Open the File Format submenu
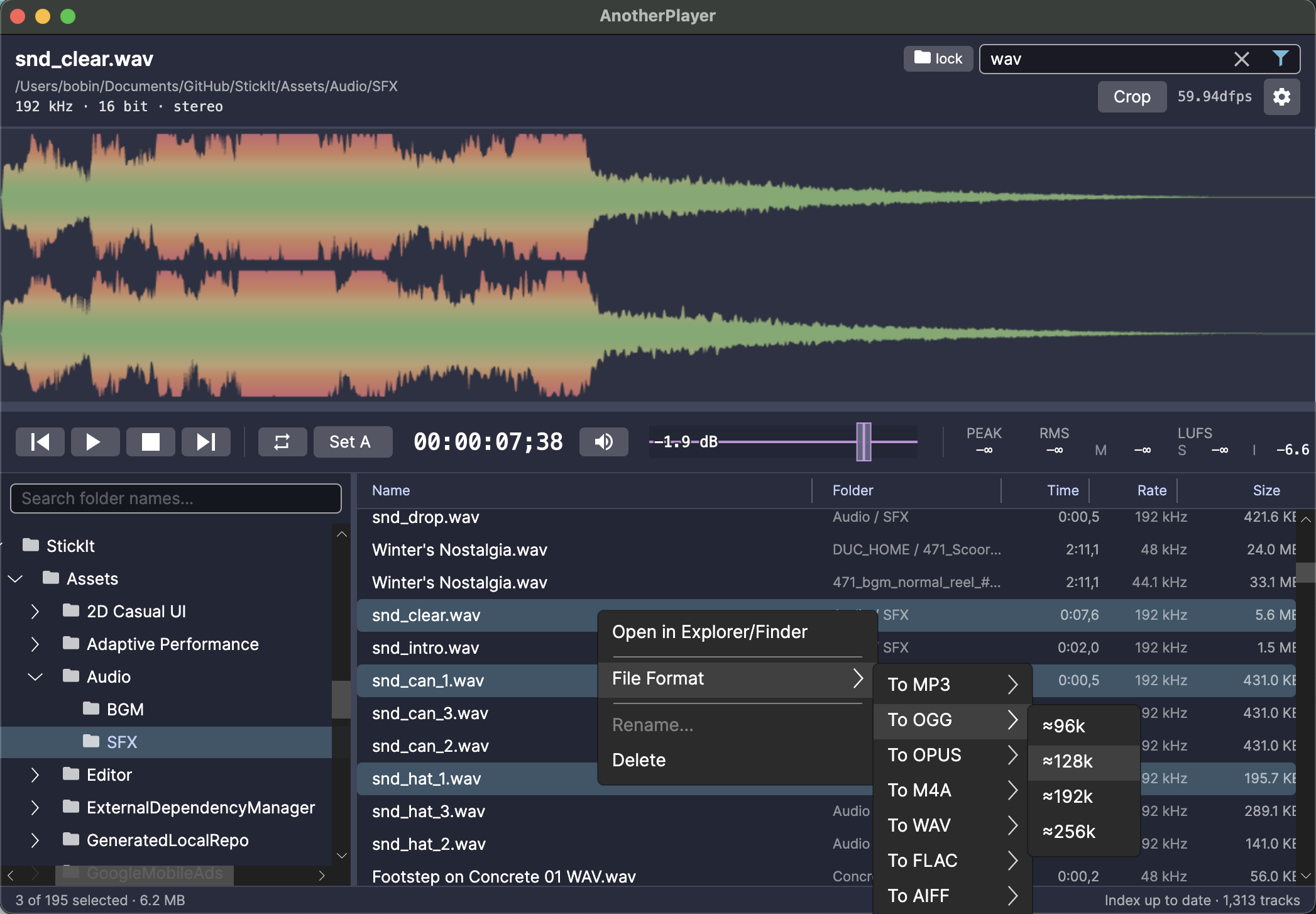 [x=736, y=678]
